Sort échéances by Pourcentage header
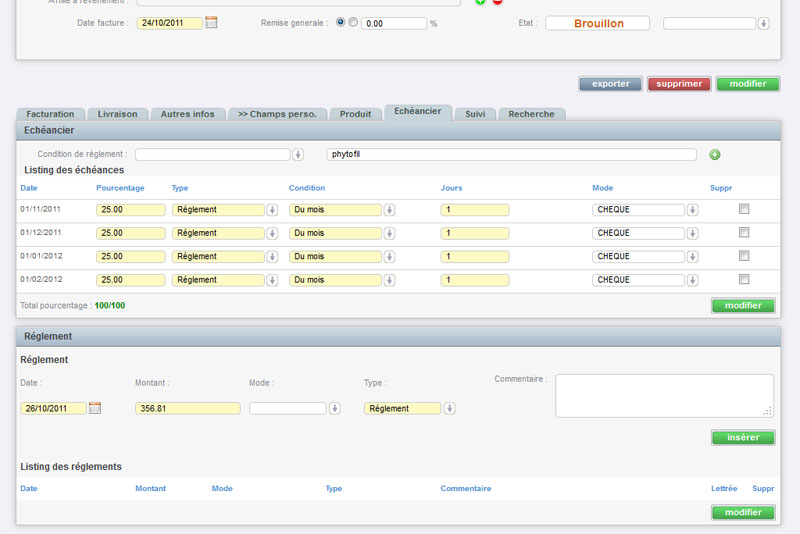This screenshot has width=800, height=534. (120, 188)
